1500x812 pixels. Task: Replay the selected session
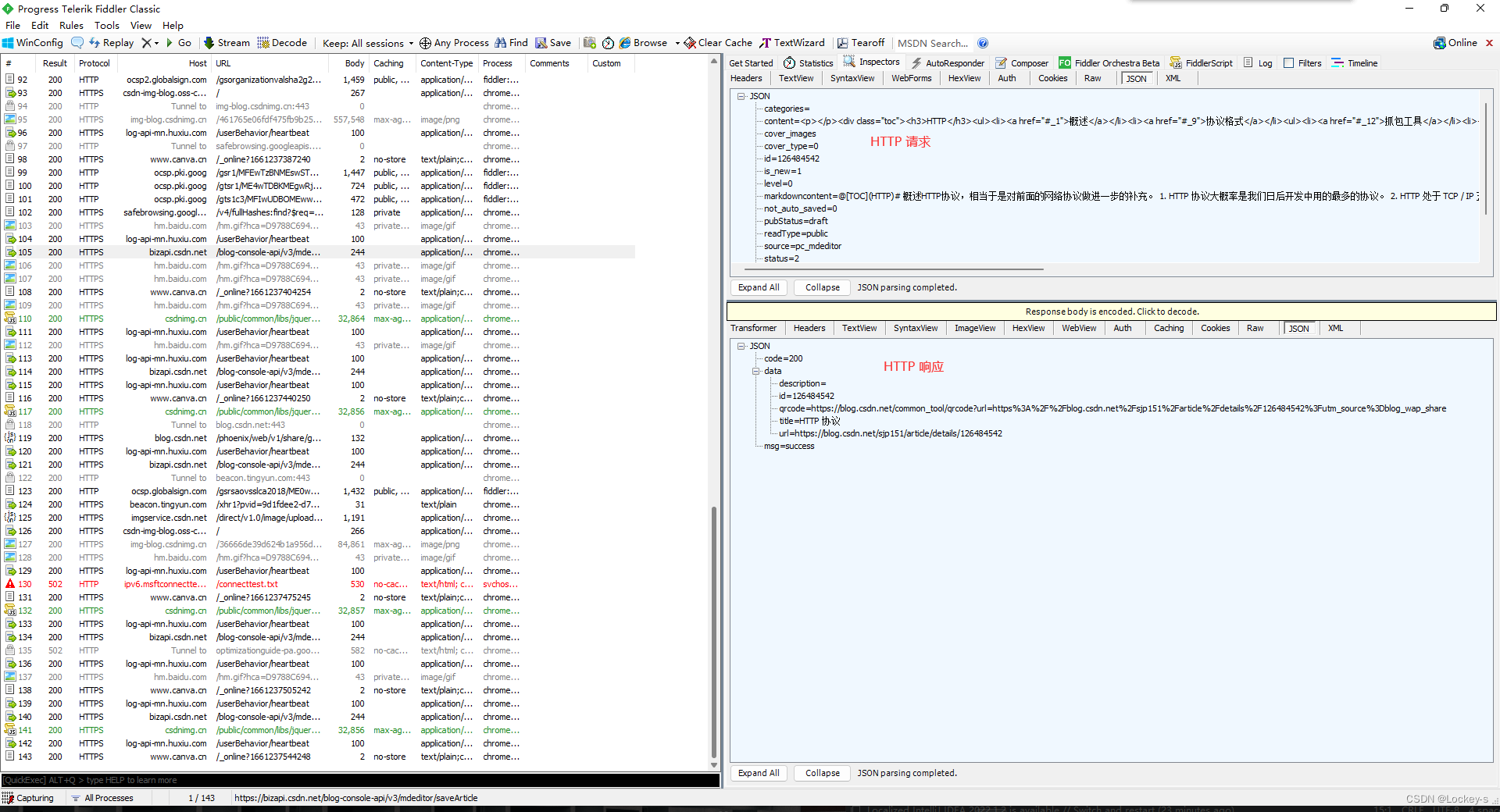pos(111,43)
